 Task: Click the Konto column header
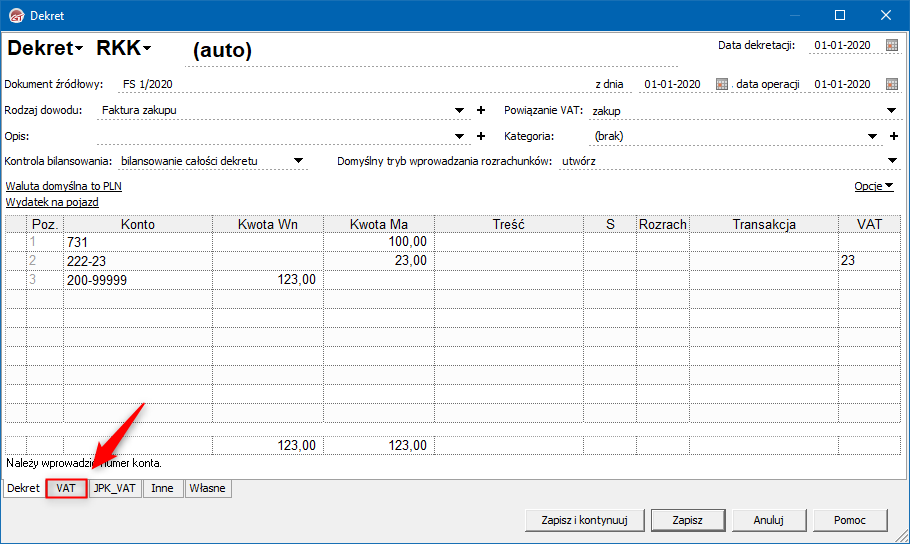pyautogui.click(x=138, y=224)
